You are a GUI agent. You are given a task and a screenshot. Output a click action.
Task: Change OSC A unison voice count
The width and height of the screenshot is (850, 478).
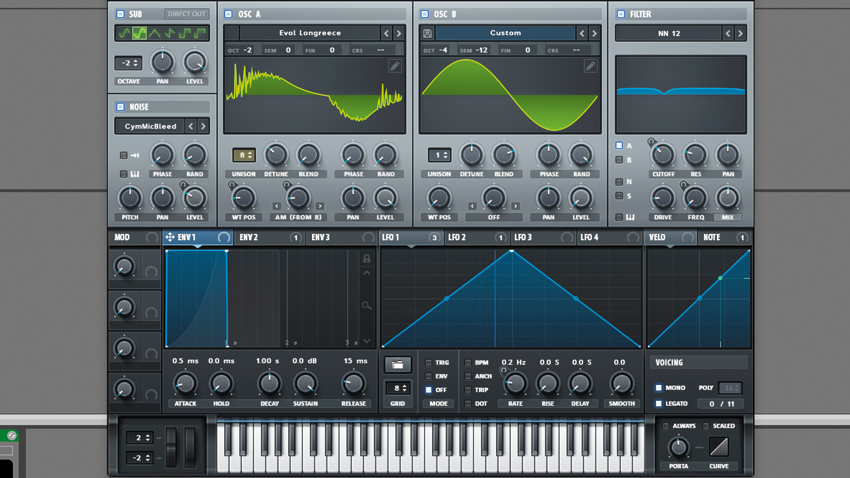coord(243,156)
